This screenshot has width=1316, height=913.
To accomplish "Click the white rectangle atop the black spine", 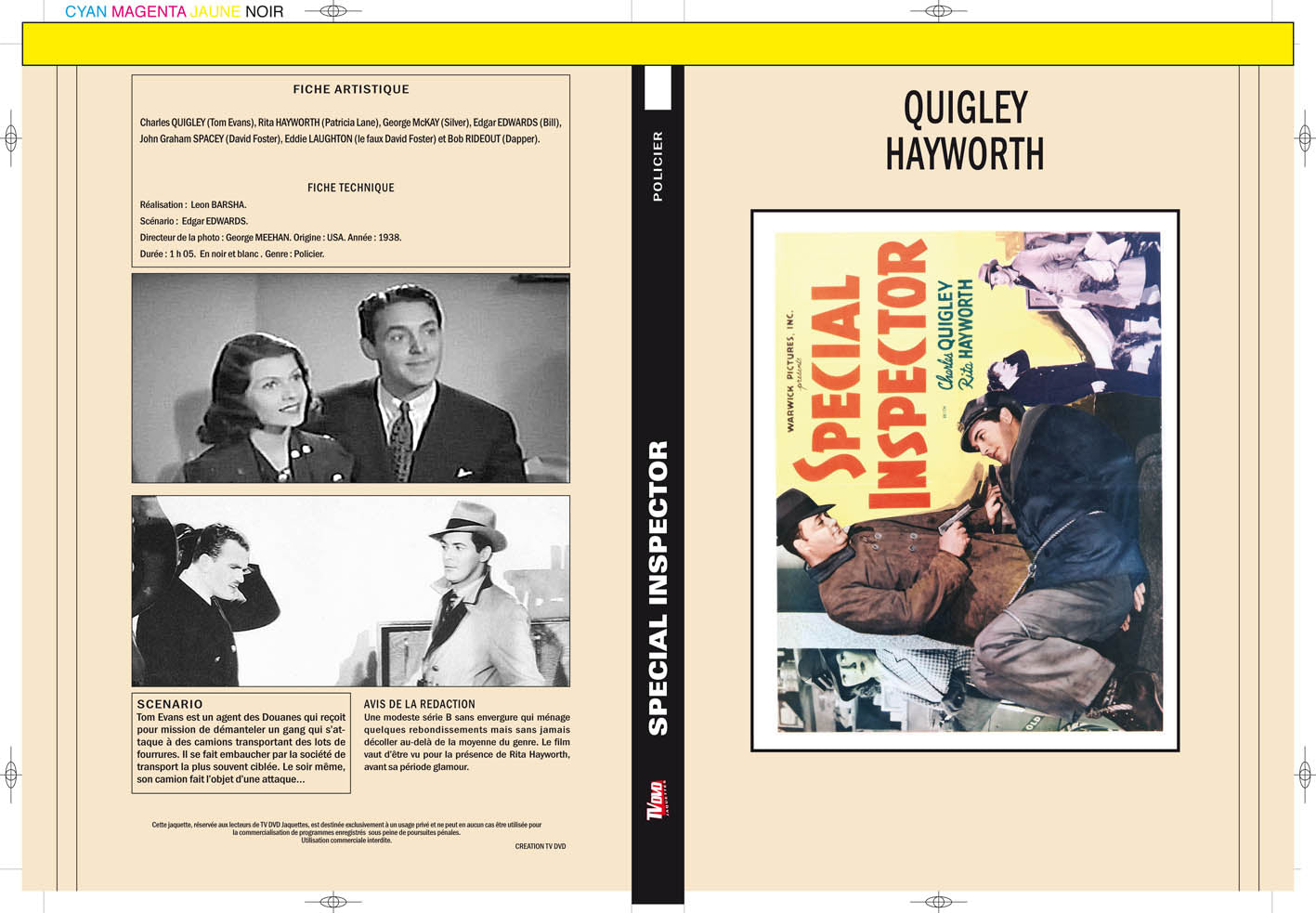I will tap(658, 88).
